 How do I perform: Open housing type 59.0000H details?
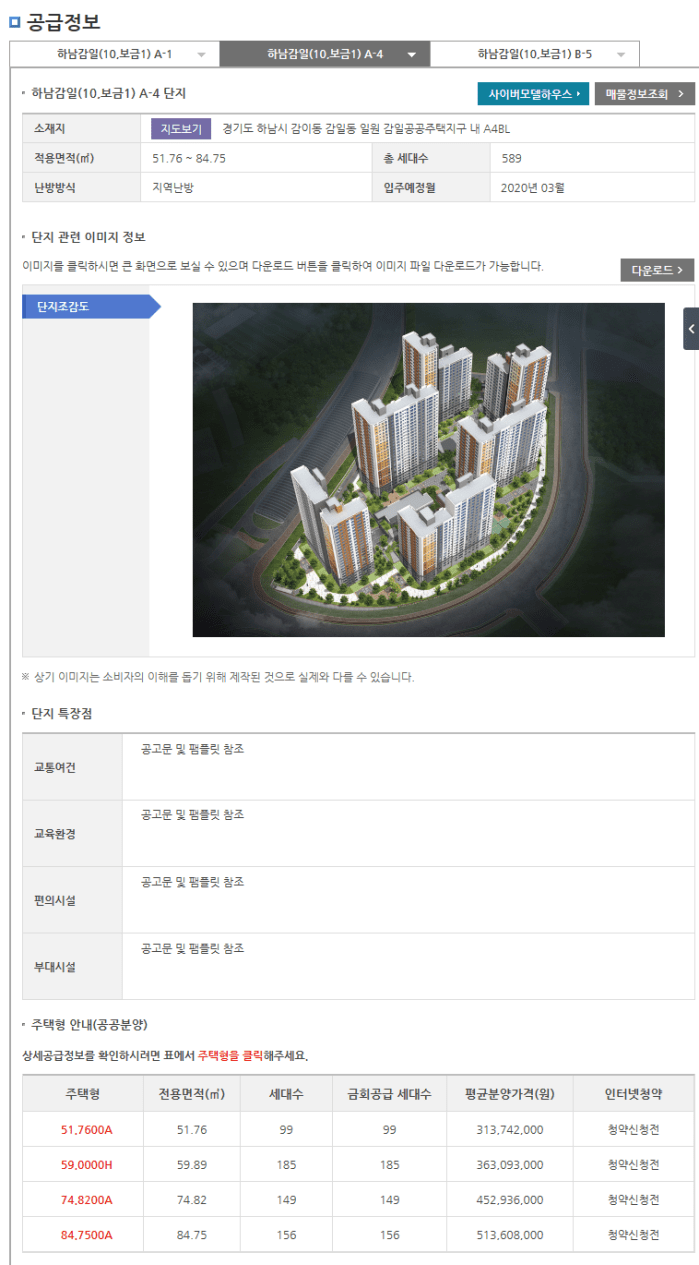86,1165
